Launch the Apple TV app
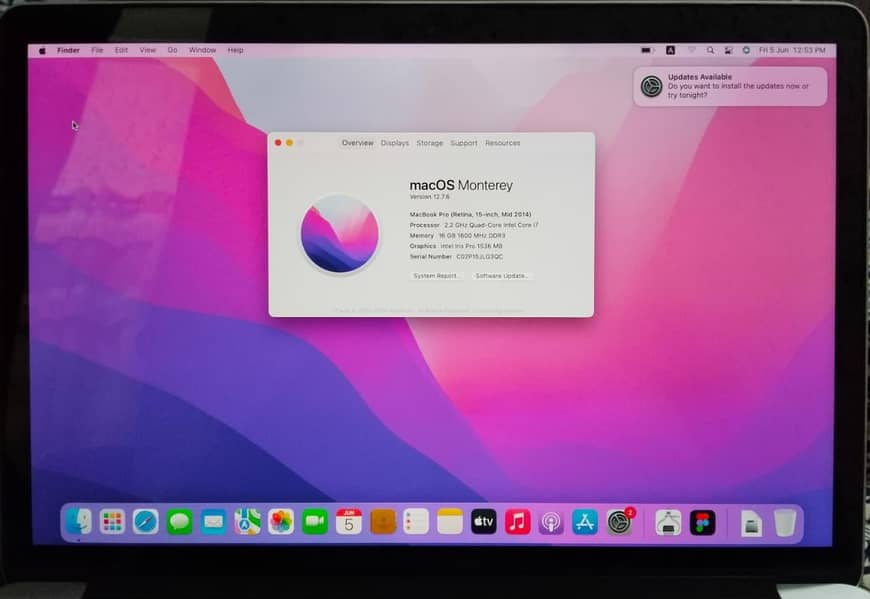This screenshot has width=870, height=599. pyautogui.click(x=484, y=522)
